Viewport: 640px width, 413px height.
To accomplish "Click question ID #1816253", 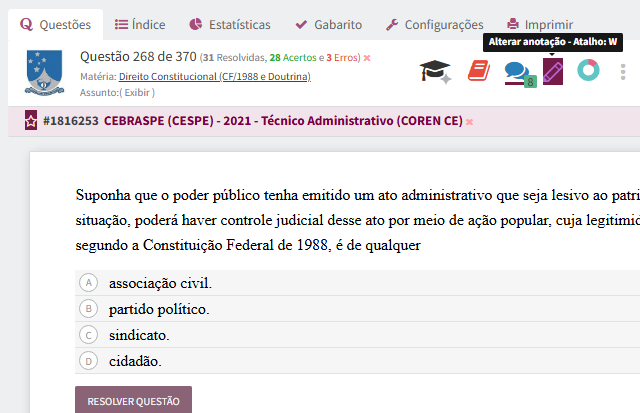I will 71,121.
